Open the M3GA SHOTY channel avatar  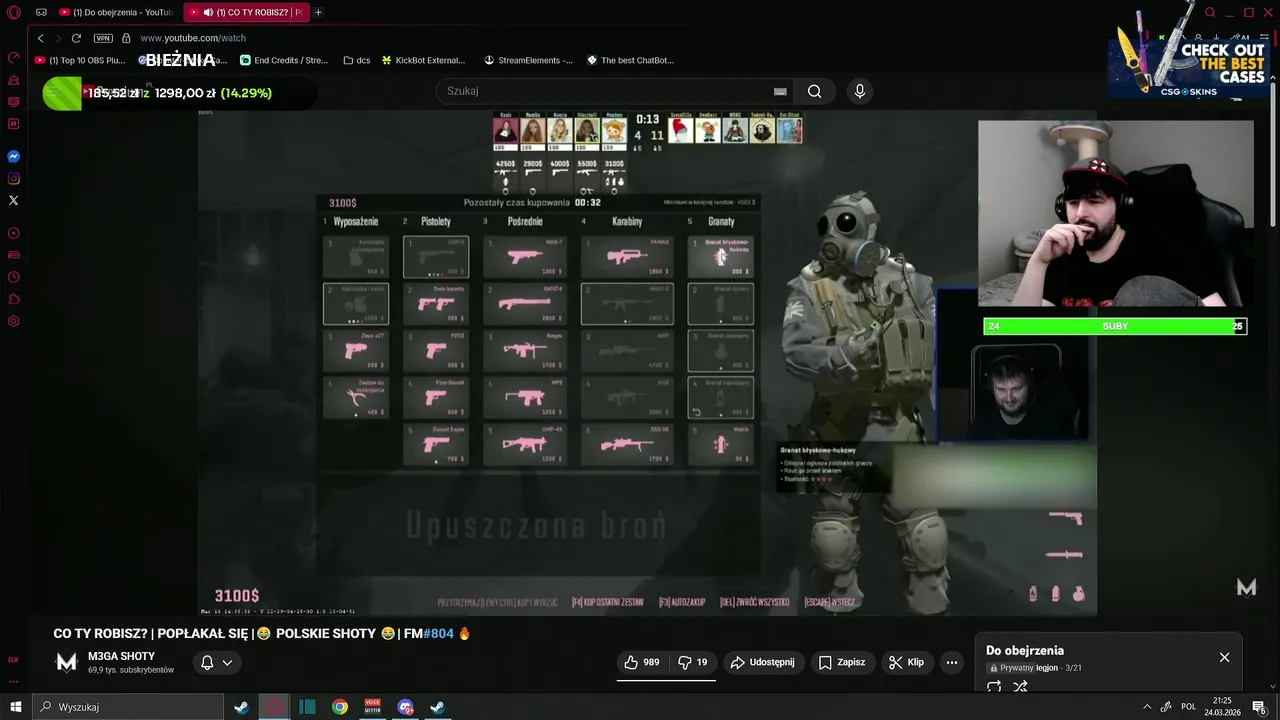tap(66, 662)
